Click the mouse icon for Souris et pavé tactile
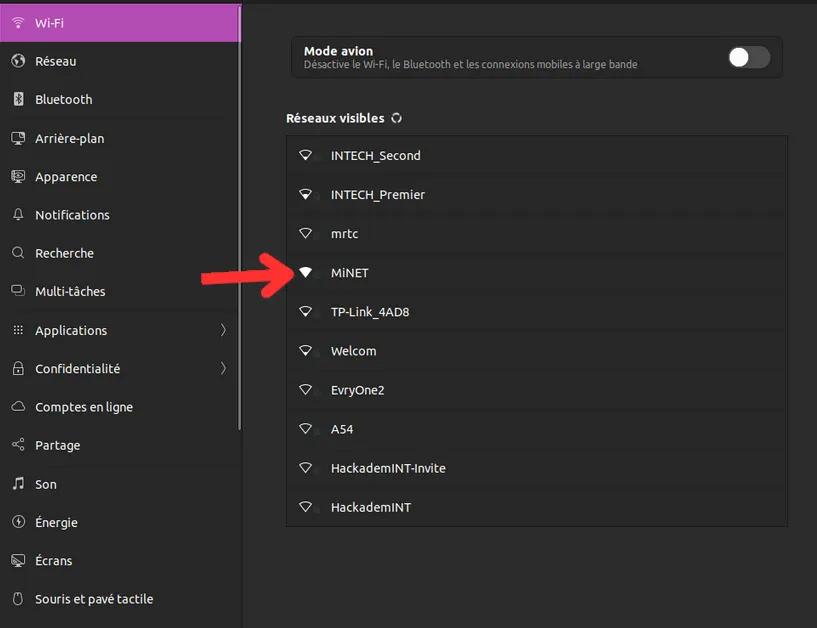Viewport: 817px width, 628px height. click(x=18, y=598)
